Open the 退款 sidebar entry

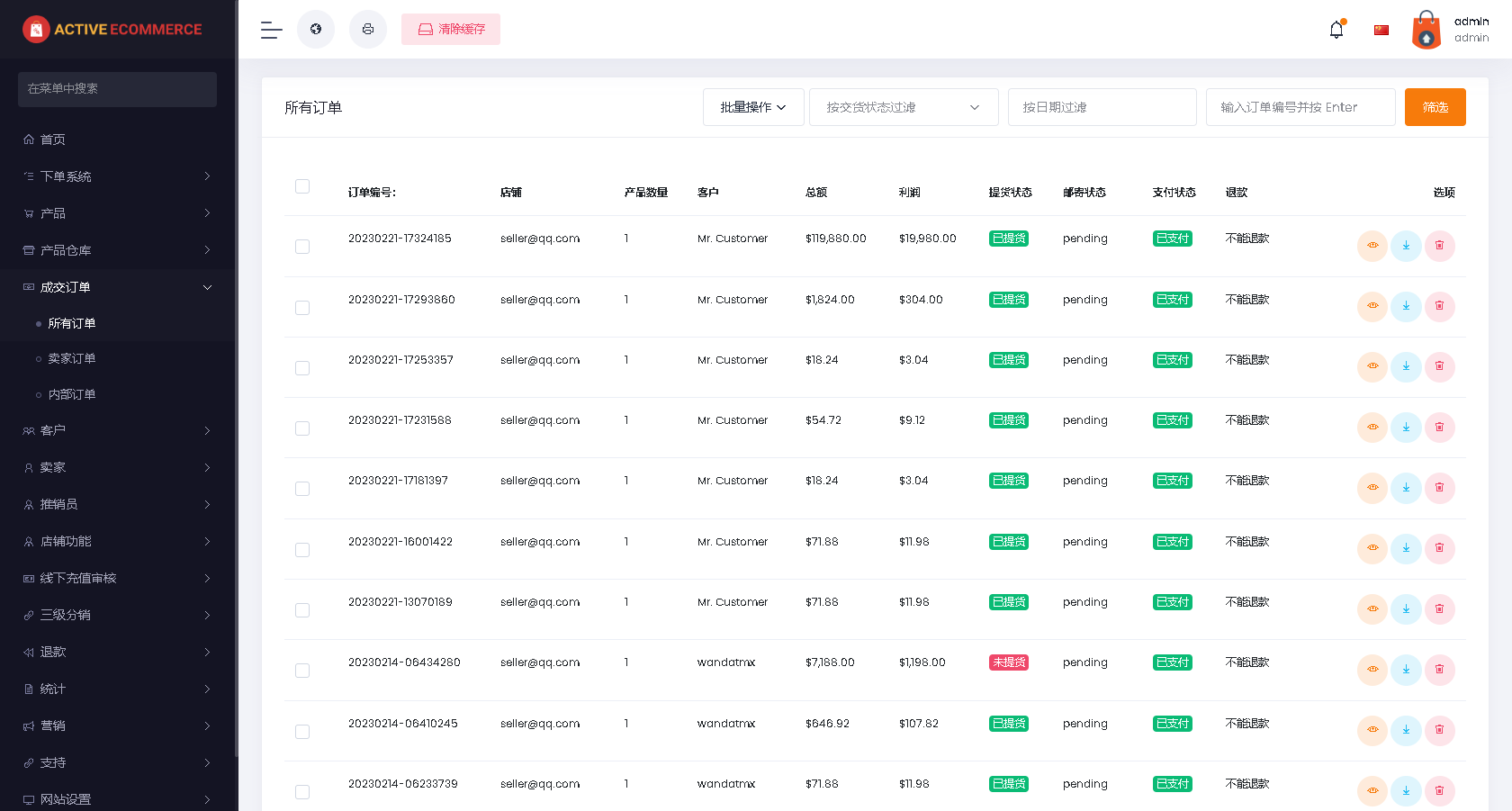(x=117, y=652)
